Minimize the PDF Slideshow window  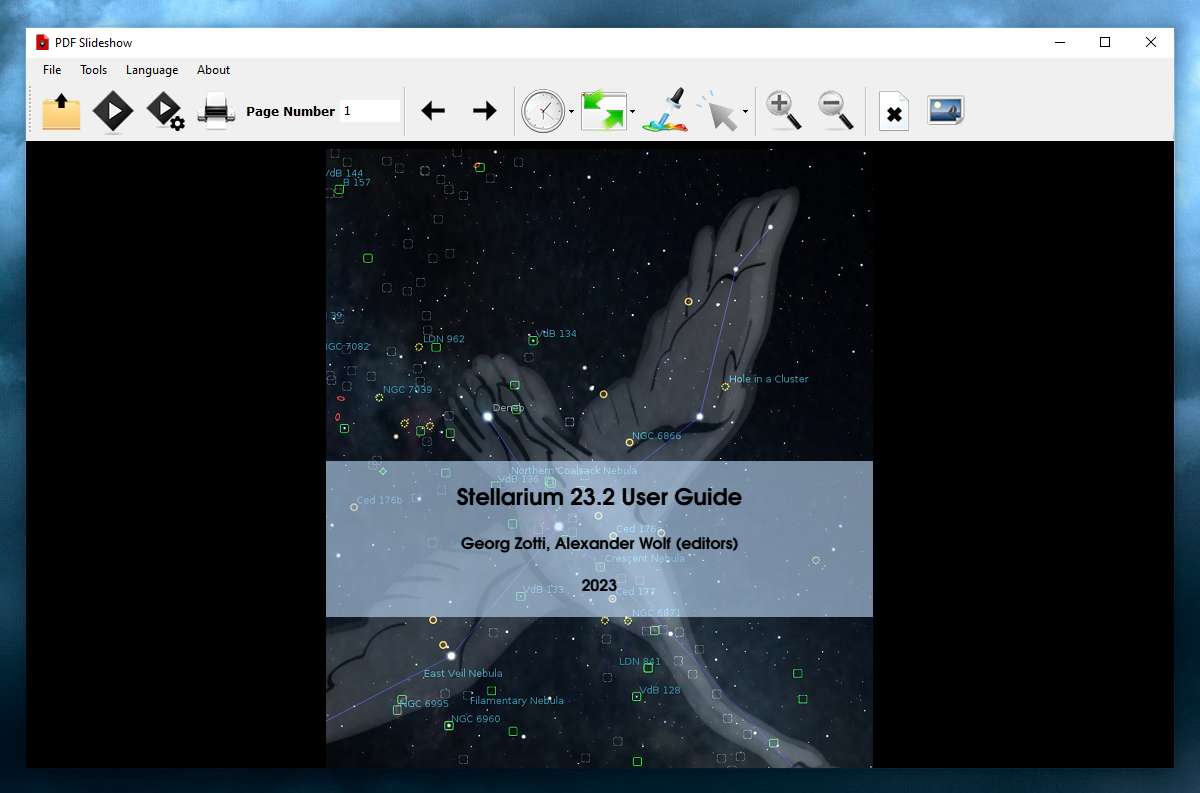1059,42
